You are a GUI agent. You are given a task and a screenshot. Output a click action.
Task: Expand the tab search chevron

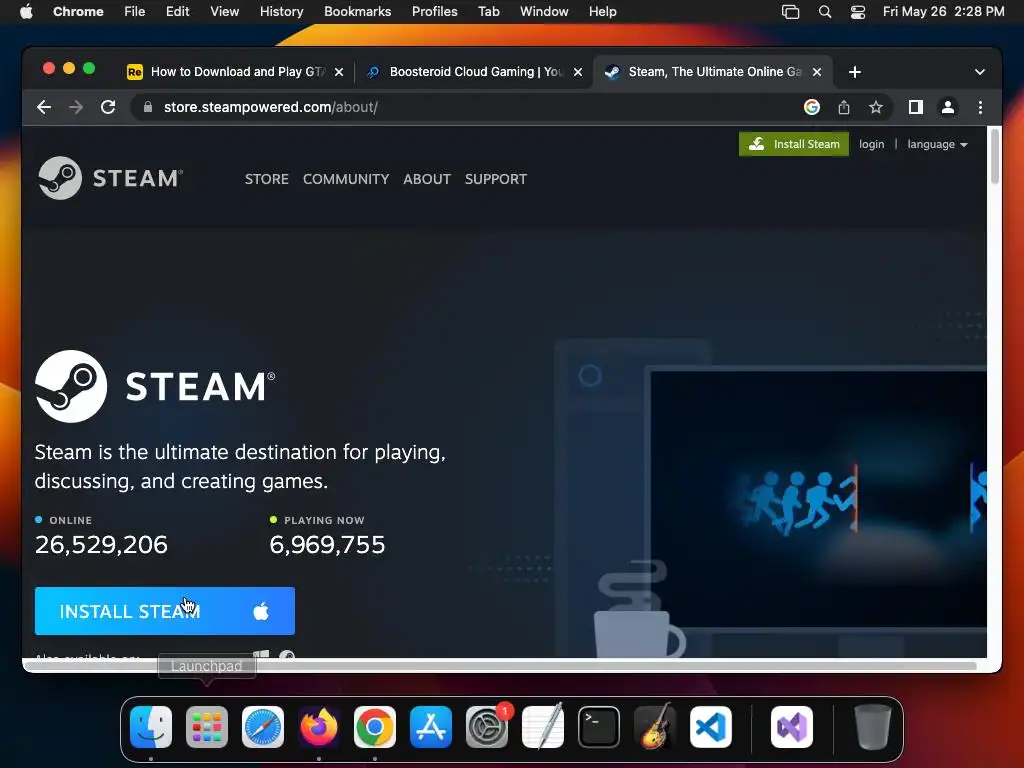coord(980,72)
